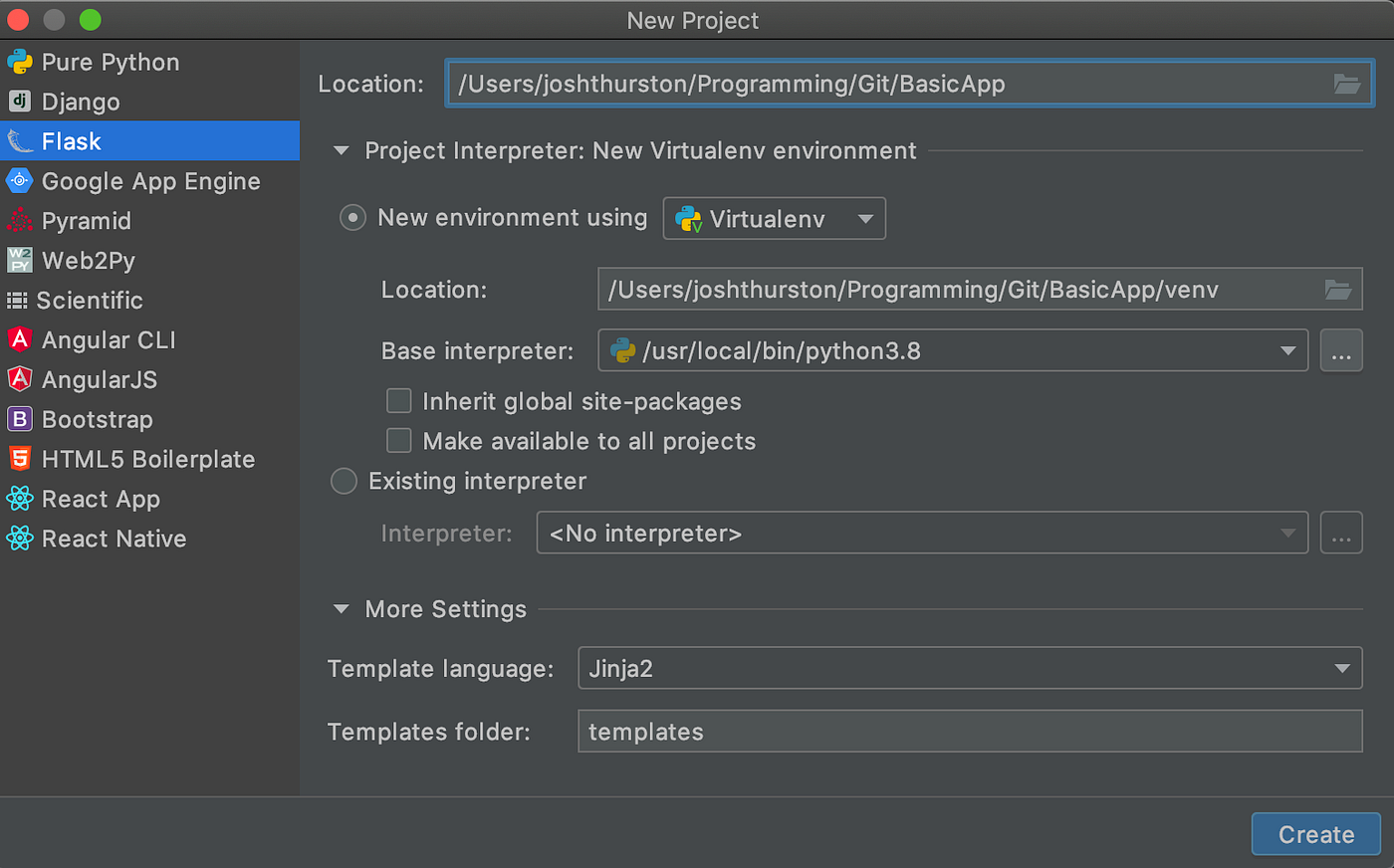Viewport: 1394px width, 868px height.
Task: Browse for project location folder icon
Action: (x=1346, y=85)
